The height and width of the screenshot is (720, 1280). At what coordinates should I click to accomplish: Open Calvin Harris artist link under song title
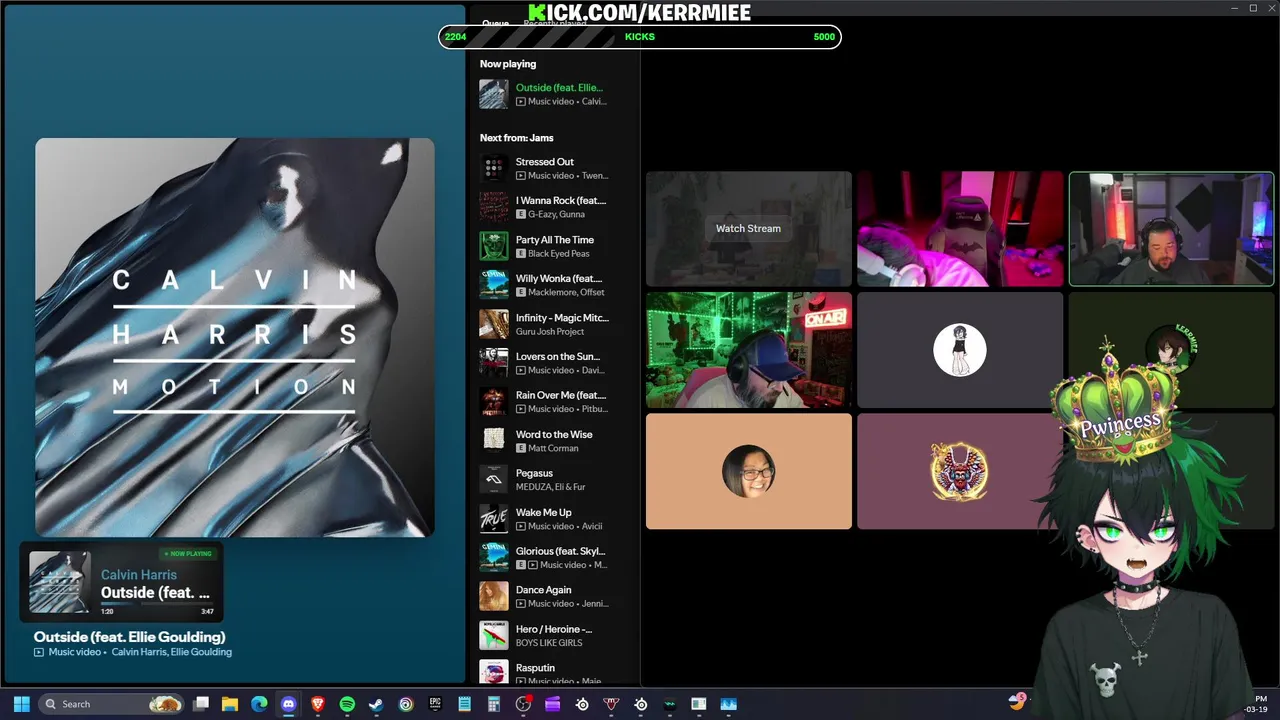[x=139, y=652]
